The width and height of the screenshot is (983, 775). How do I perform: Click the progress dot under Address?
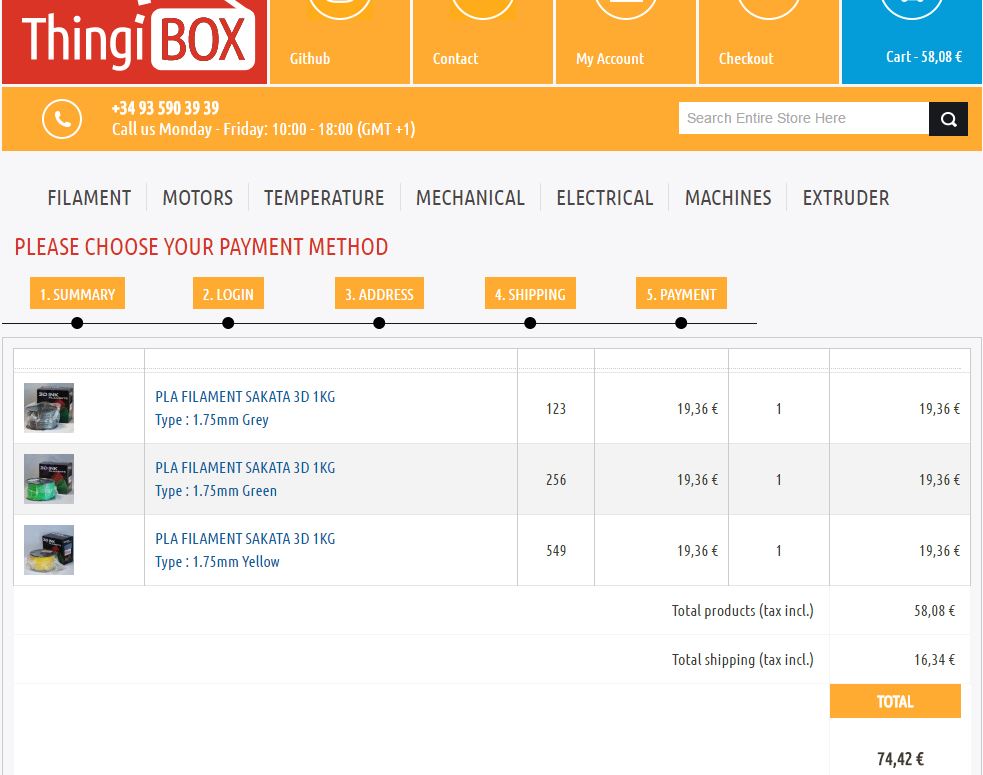click(379, 323)
